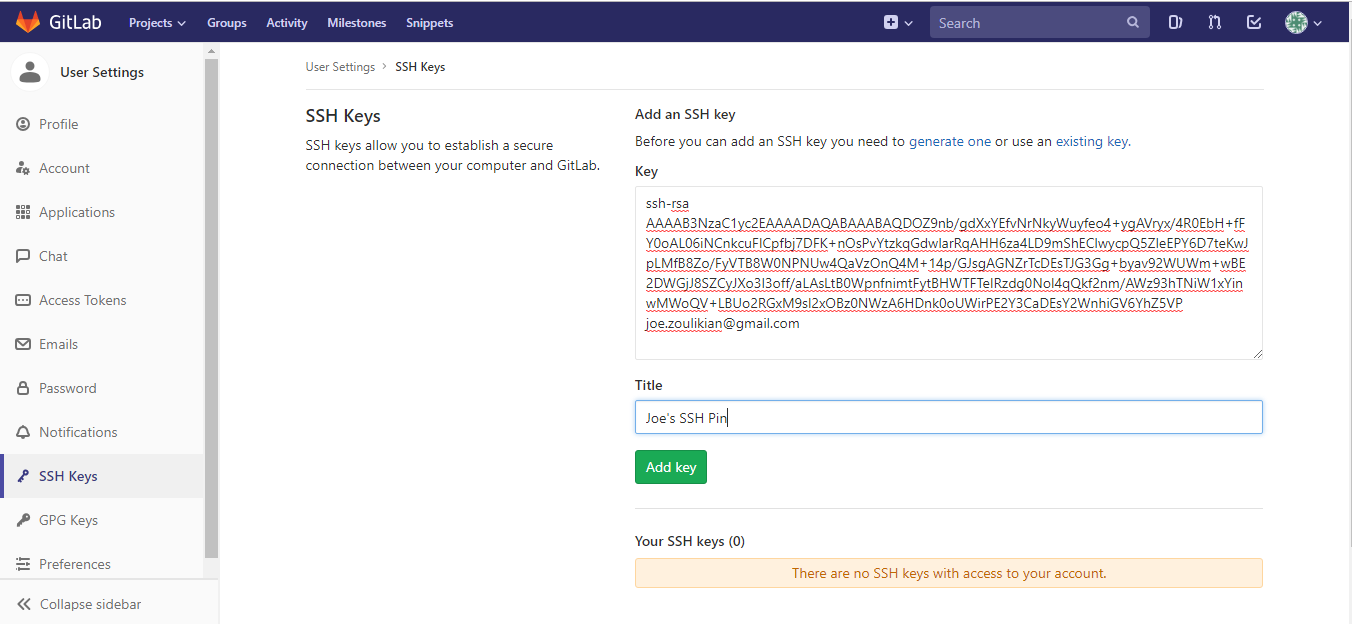Click the GitLab fox logo
Image resolution: width=1352 pixels, height=624 pixels.
tap(26, 22)
